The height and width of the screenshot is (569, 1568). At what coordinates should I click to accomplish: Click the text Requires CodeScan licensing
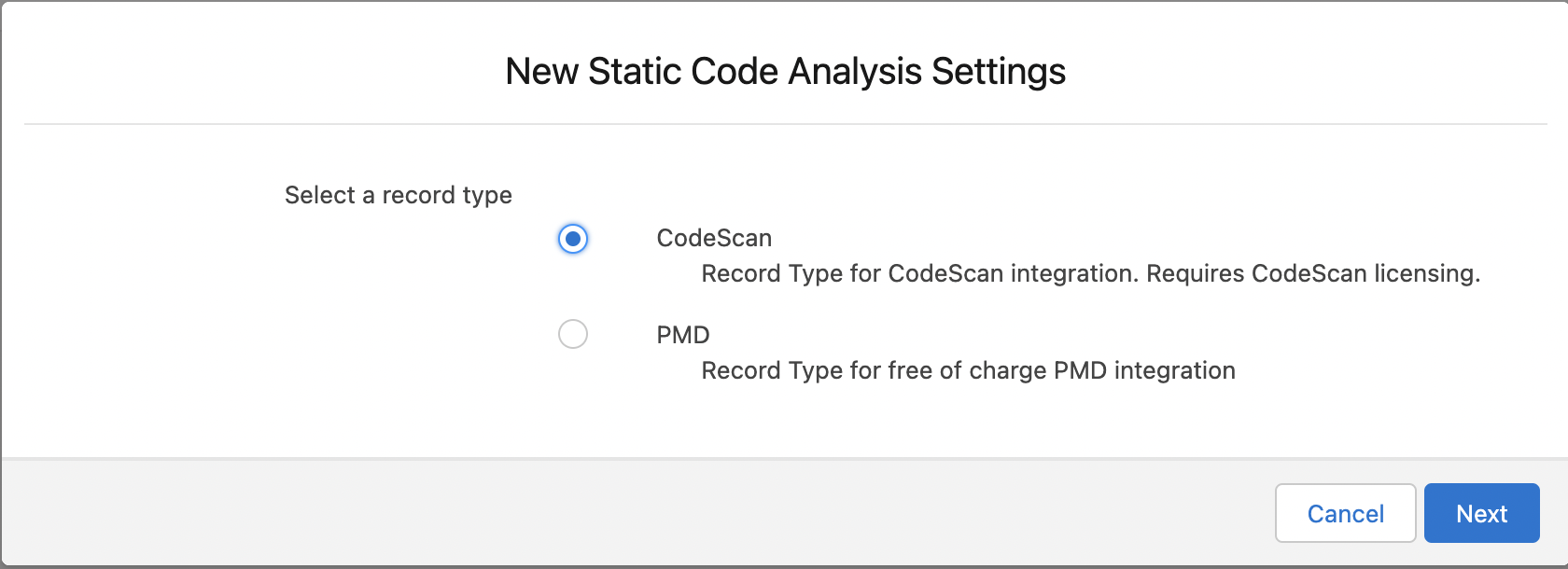coord(1312,273)
